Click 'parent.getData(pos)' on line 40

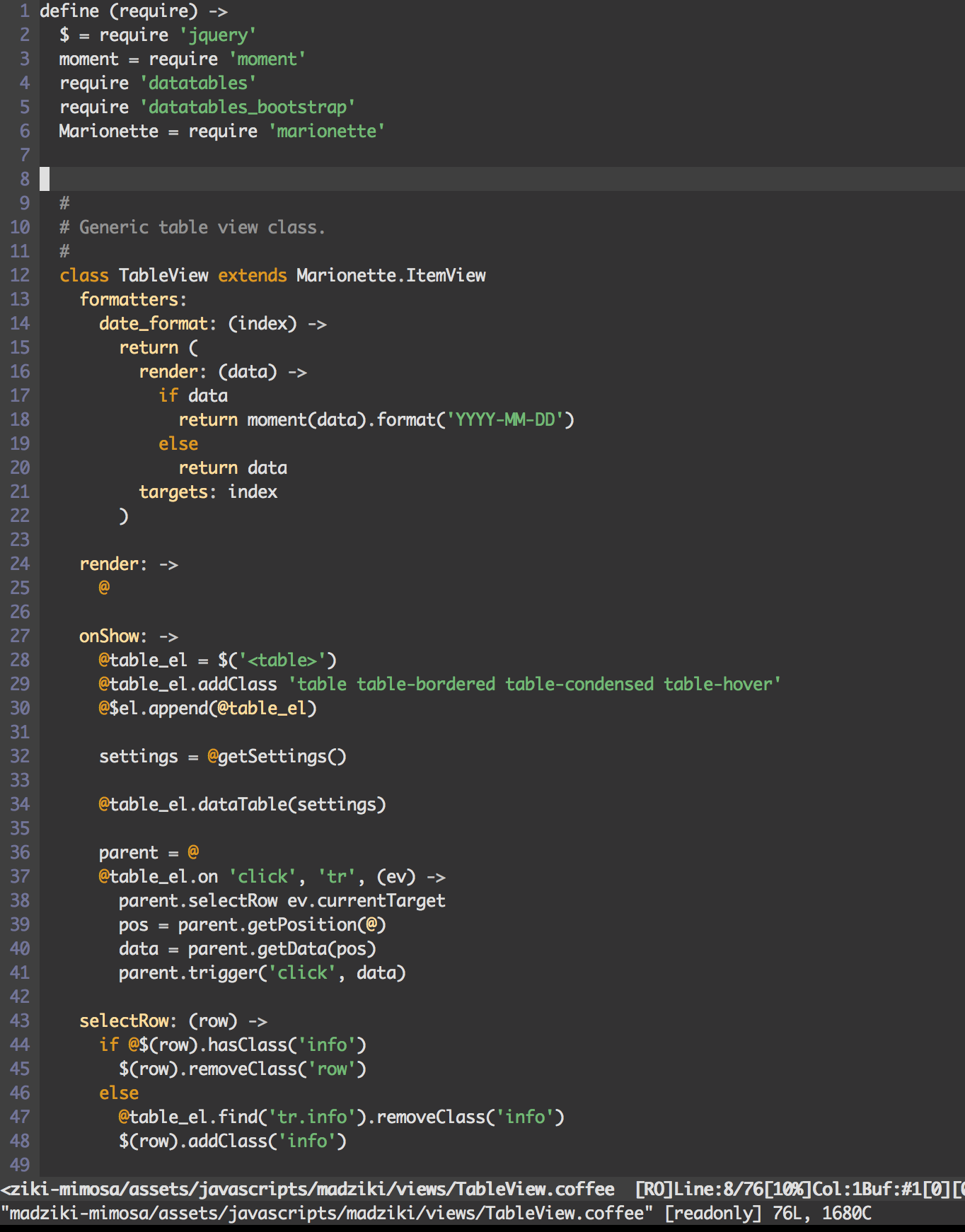click(282, 949)
